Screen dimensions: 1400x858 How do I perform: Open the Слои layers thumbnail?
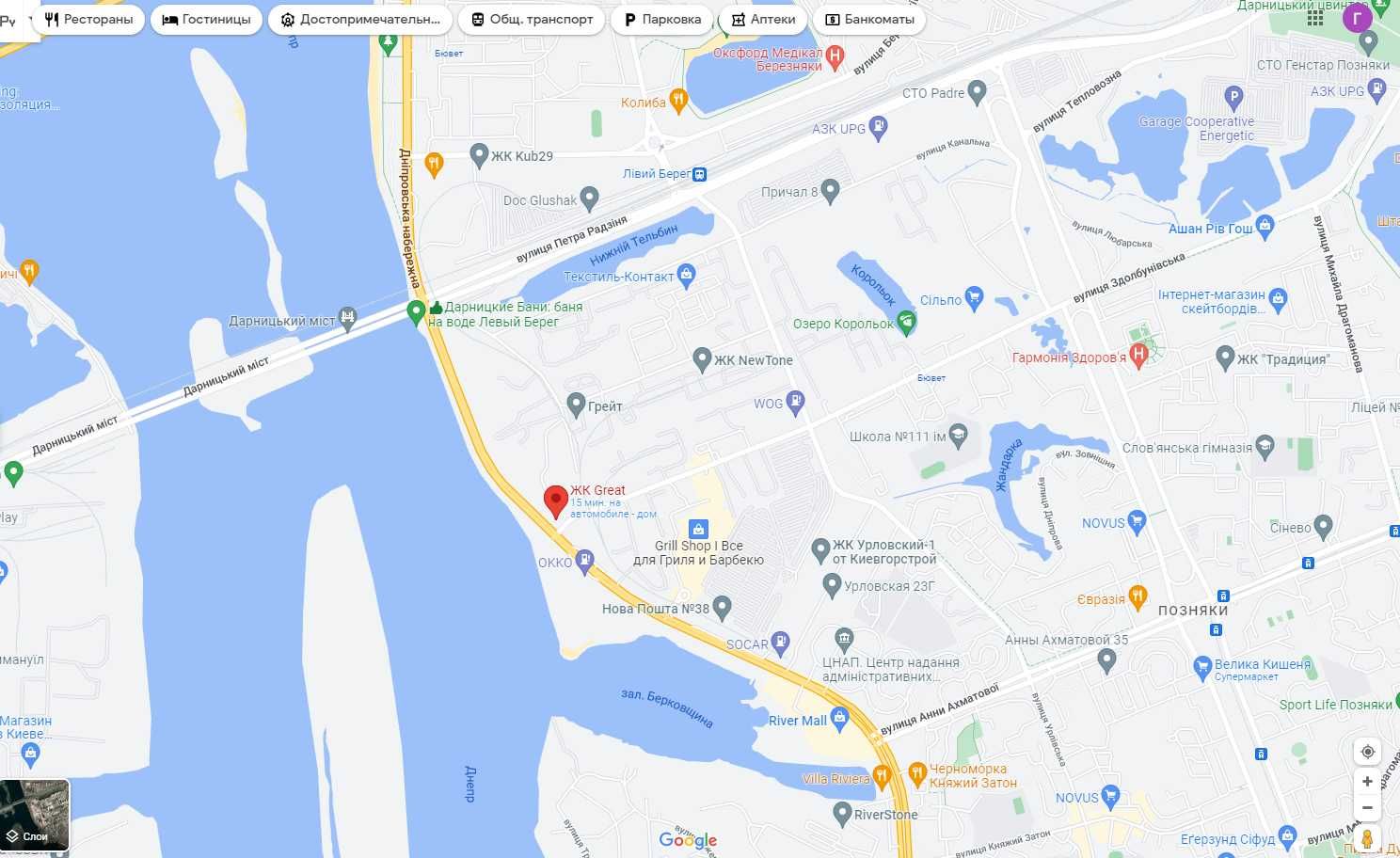[35, 815]
